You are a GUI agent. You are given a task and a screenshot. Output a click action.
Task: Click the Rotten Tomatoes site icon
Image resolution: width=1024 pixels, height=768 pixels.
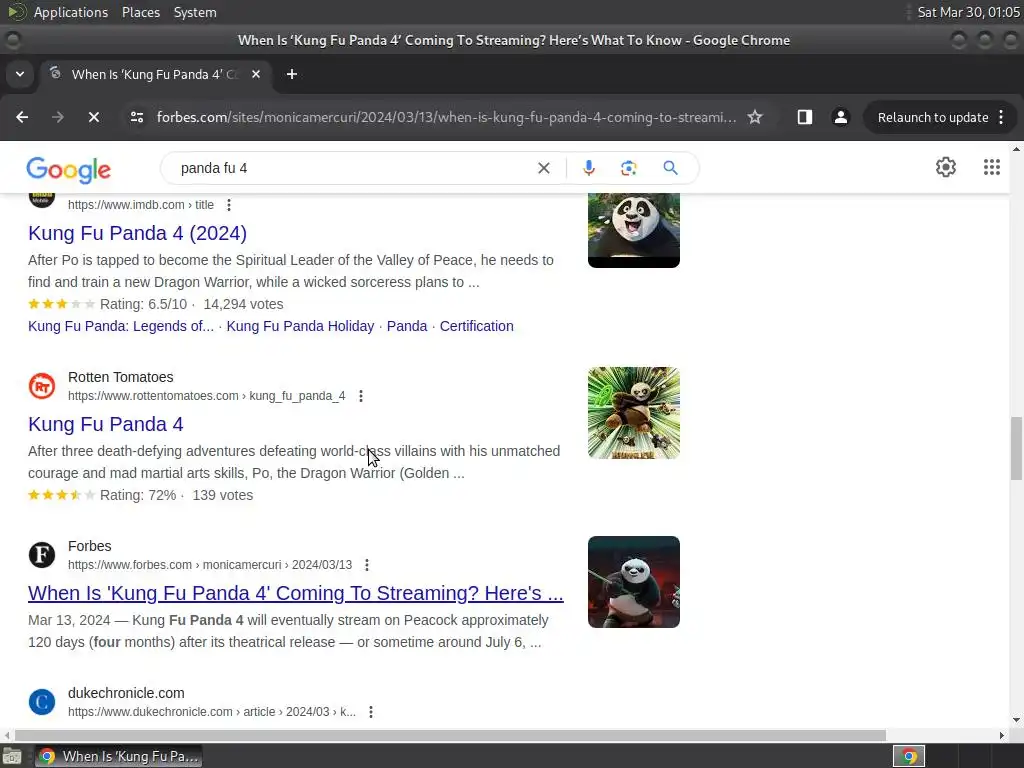click(x=42, y=386)
